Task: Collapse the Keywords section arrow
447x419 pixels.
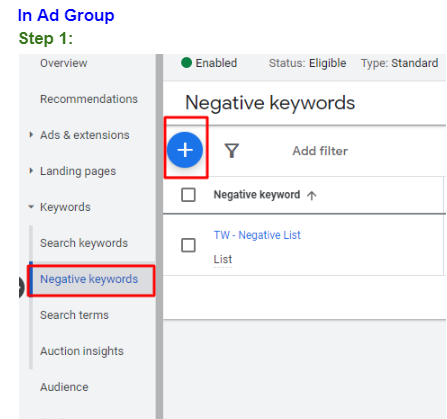Action: point(31,207)
